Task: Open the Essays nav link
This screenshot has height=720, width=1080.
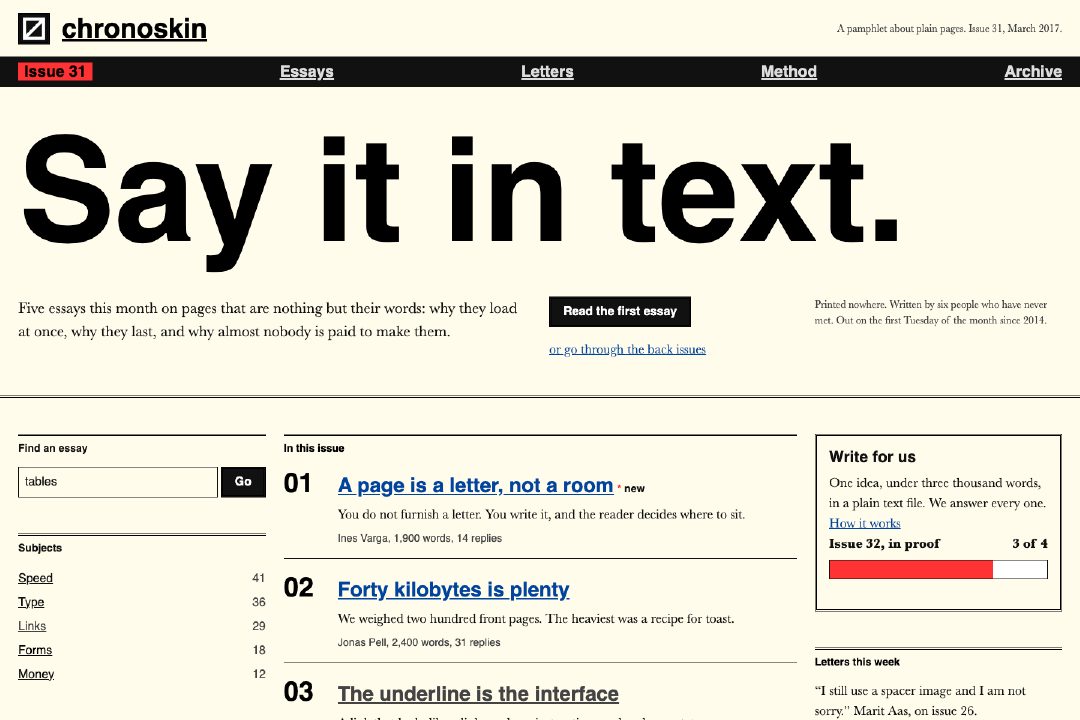Action: pyautogui.click(x=307, y=72)
